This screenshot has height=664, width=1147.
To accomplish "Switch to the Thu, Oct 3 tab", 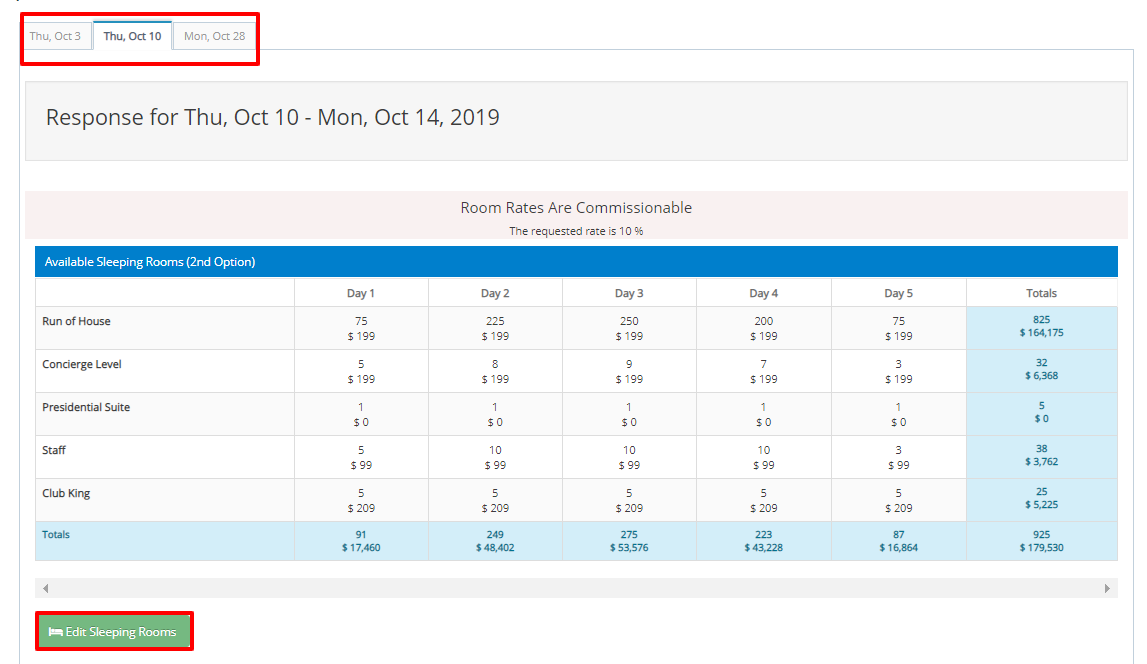I will (55, 36).
